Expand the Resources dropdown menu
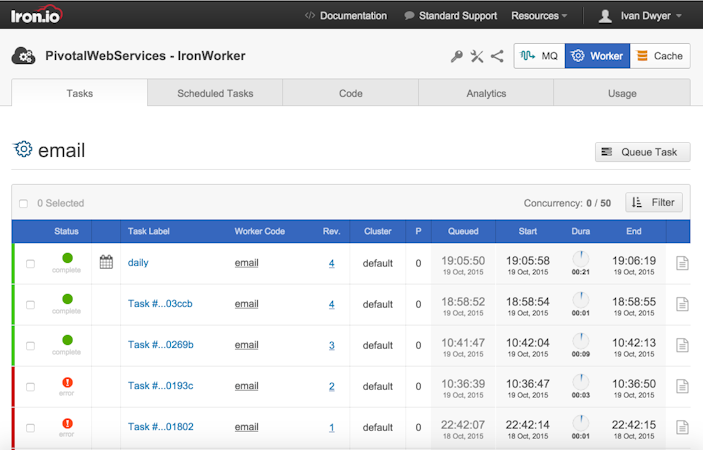 [539, 16]
